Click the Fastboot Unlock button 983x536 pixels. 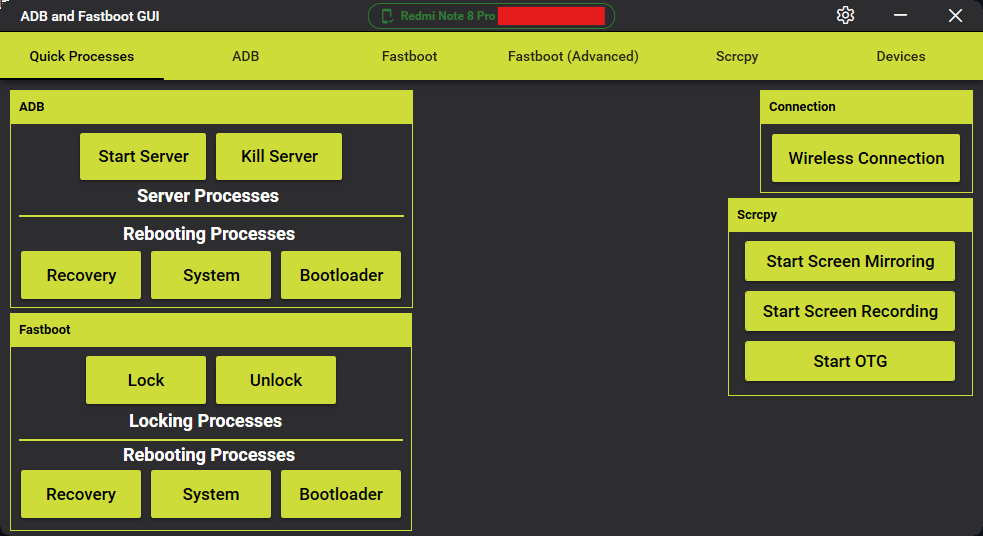[x=276, y=380]
